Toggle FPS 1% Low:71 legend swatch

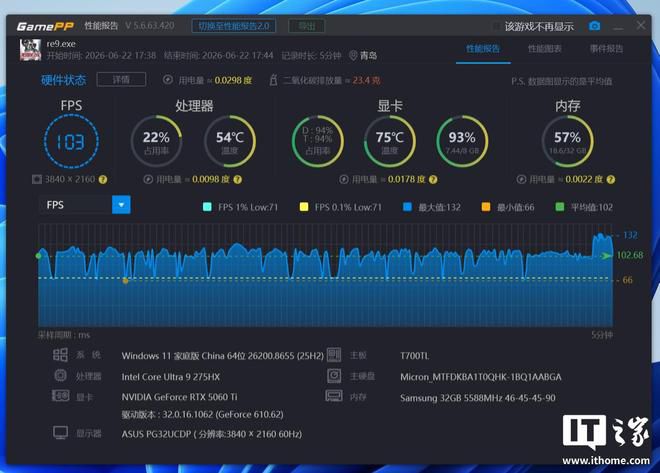point(207,207)
